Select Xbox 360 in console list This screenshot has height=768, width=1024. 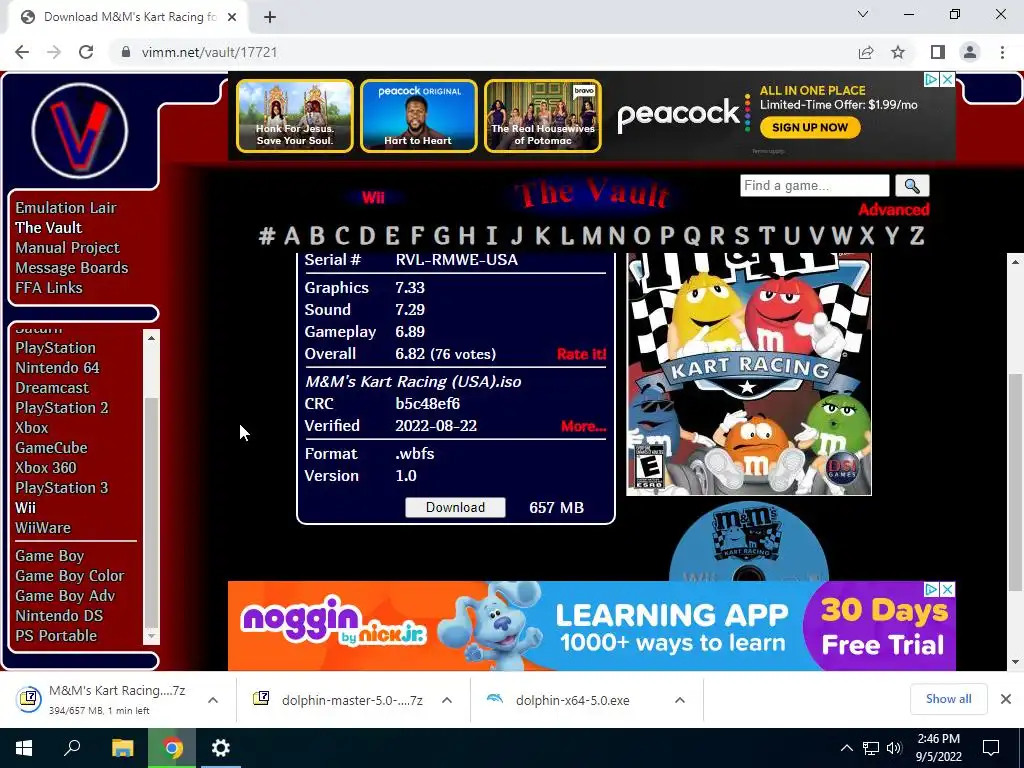pos(46,468)
